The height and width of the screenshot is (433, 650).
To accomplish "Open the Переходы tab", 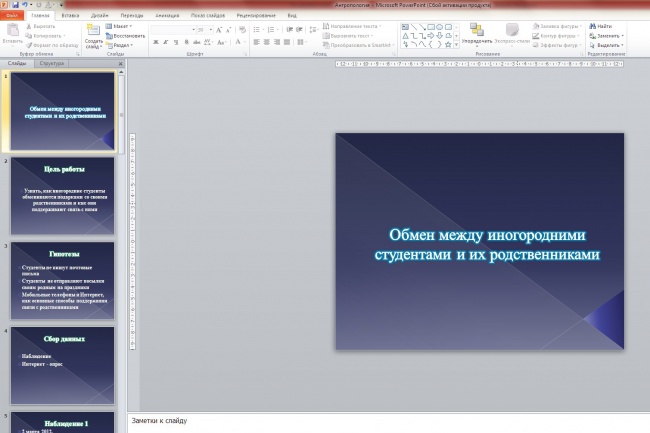I will [x=132, y=15].
